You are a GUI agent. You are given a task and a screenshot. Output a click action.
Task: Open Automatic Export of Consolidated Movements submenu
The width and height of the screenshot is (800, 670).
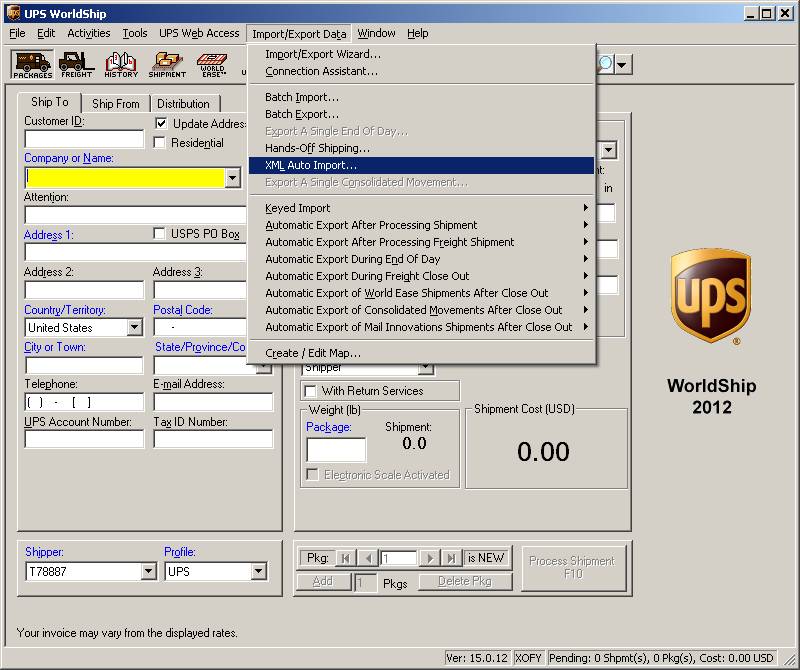click(421, 310)
